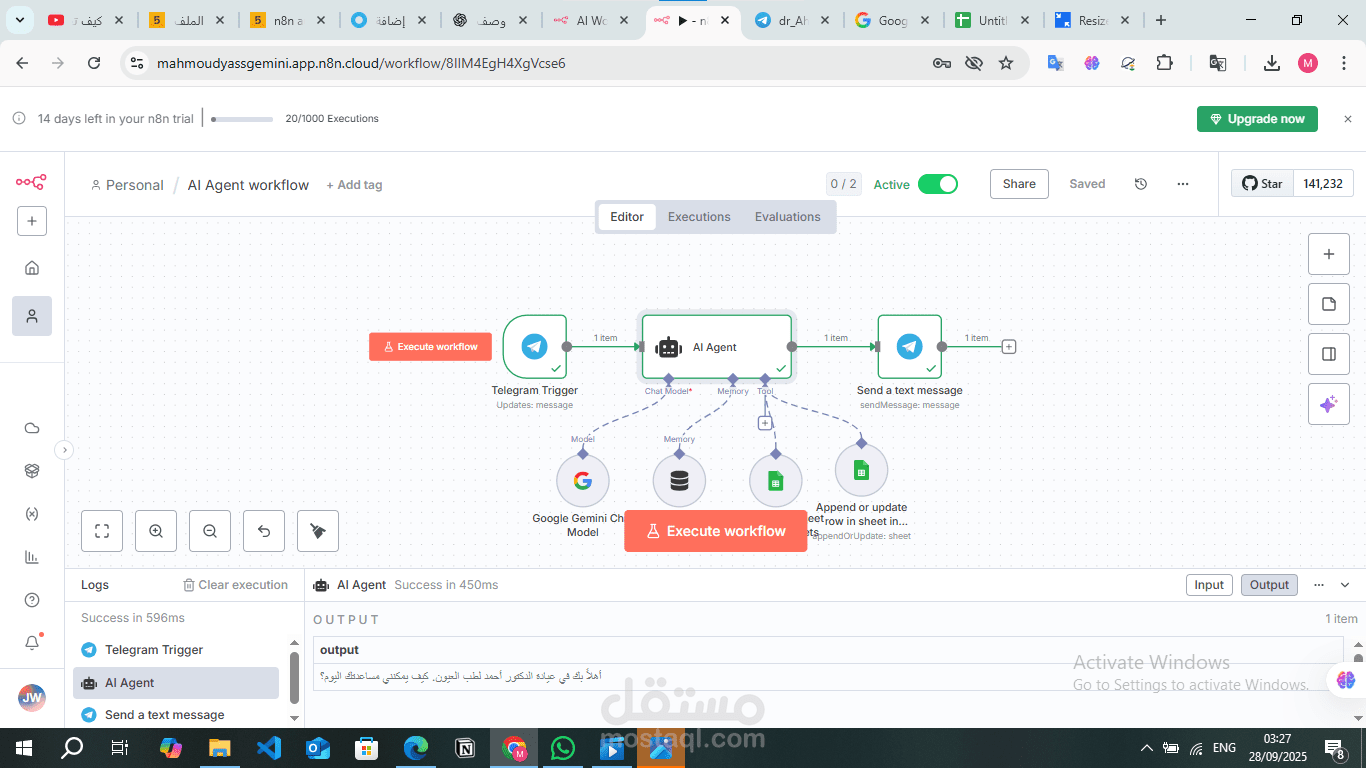Click the Upgrade now button
The width and height of the screenshot is (1366, 768).
[x=1257, y=119]
